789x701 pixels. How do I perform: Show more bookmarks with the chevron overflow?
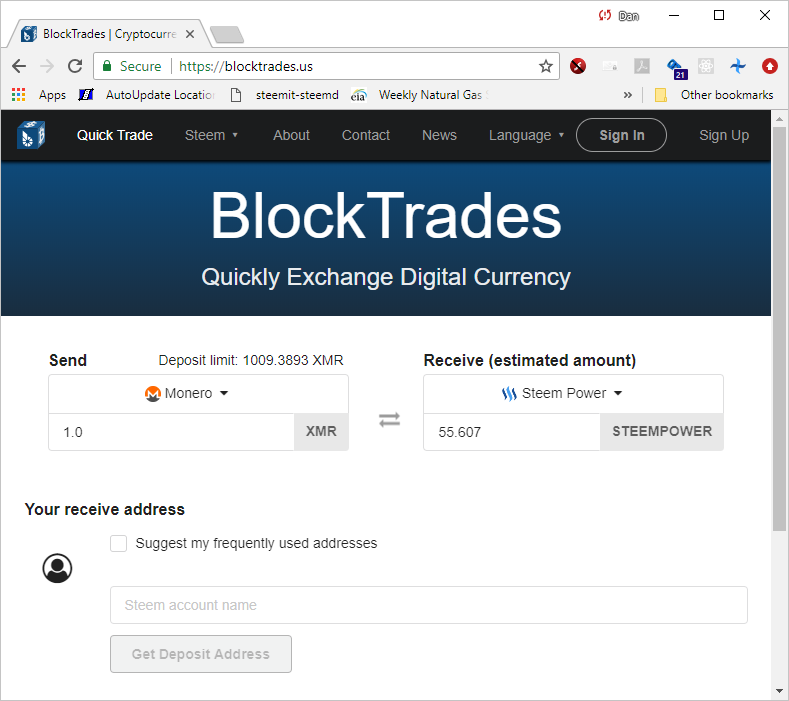point(627,95)
